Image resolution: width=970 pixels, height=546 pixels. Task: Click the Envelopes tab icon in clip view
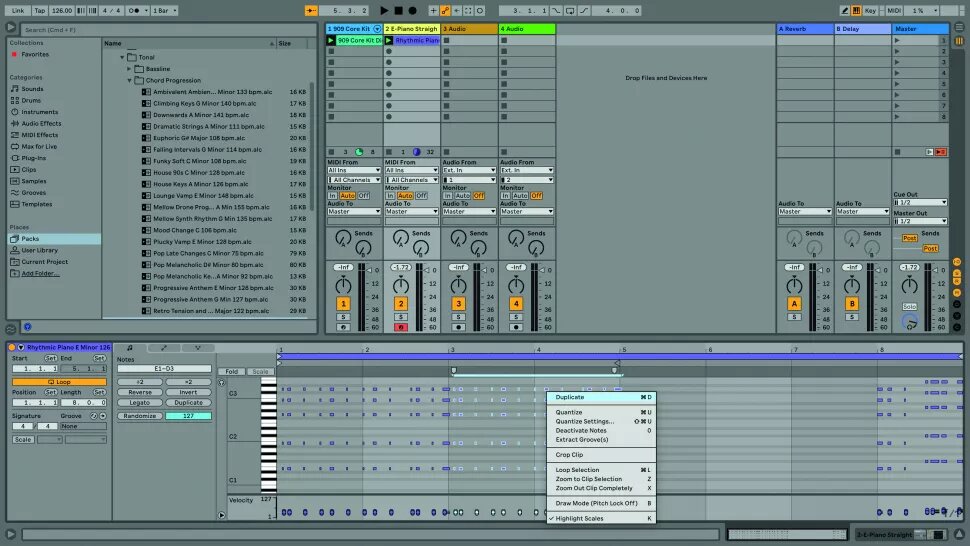tap(163, 347)
